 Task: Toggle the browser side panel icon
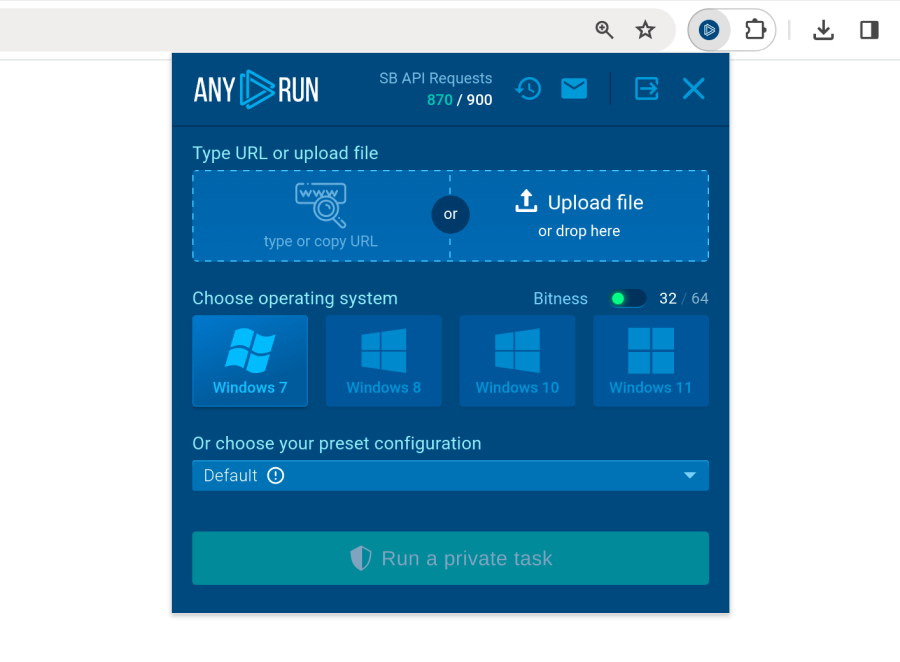[869, 30]
